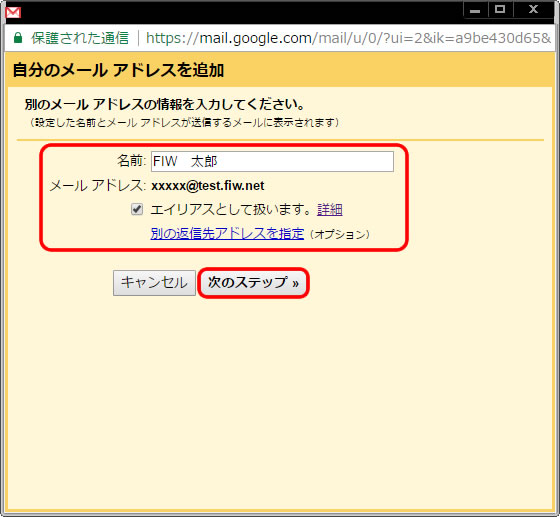Proceed with the 次のステップ button
Screen dimensions: 560x517
pyautogui.click(x=253, y=283)
